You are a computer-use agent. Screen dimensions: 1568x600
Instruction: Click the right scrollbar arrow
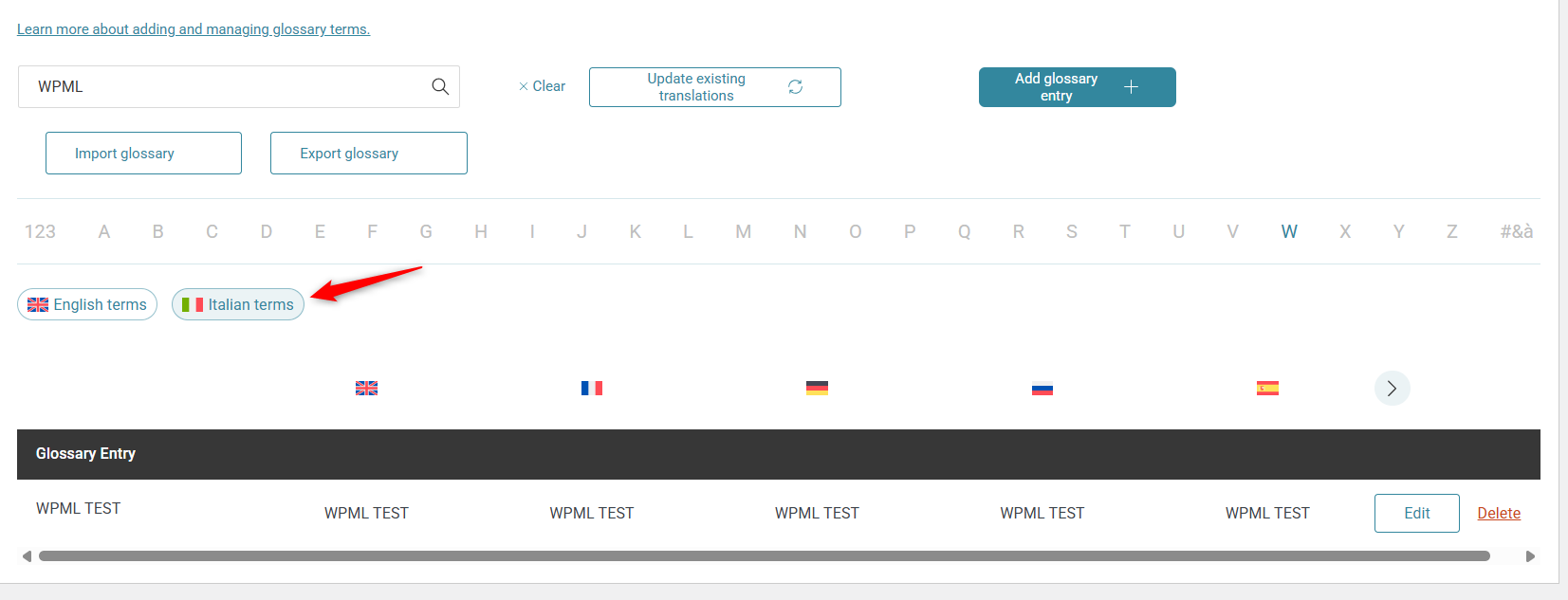pos(1529,556)
